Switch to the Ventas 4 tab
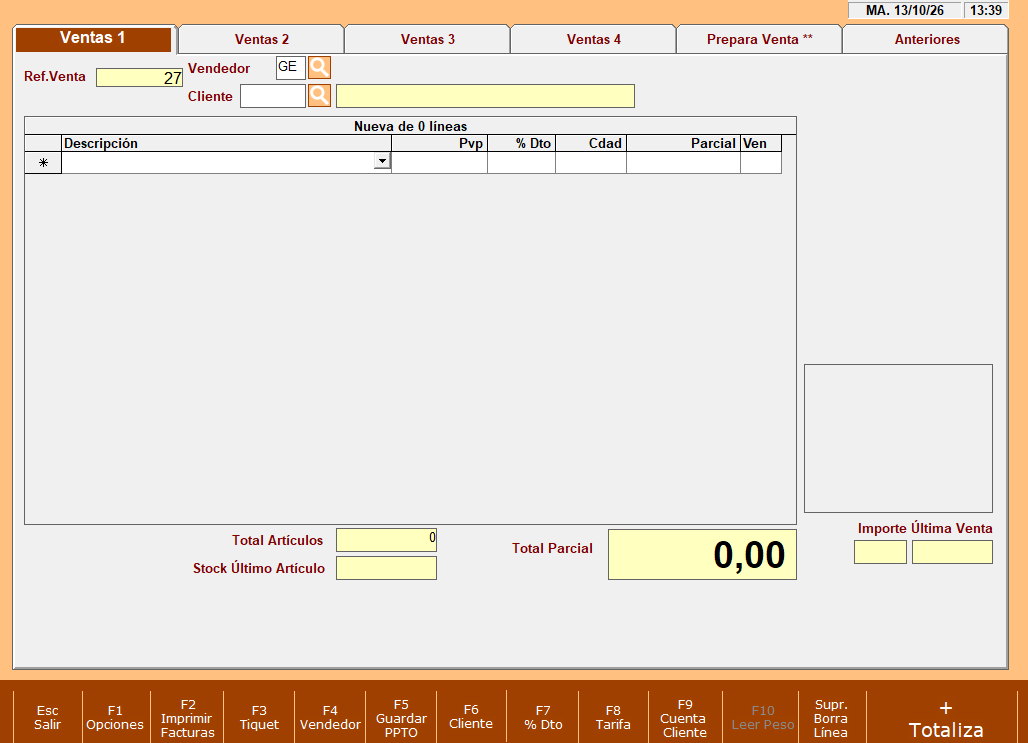The width and height of the screenshot is (1028, 743). coord(593,39)
